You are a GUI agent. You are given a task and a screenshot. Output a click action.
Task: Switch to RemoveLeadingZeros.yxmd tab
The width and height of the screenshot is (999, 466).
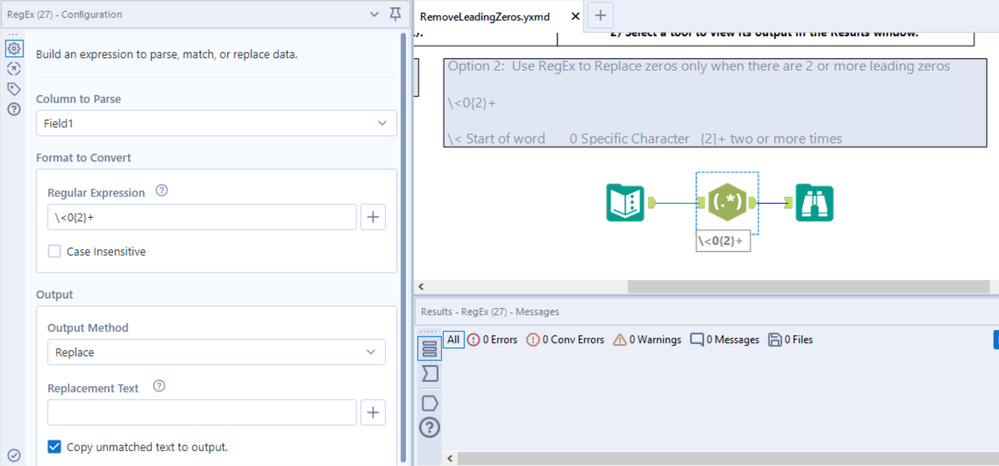click(484, 17)
